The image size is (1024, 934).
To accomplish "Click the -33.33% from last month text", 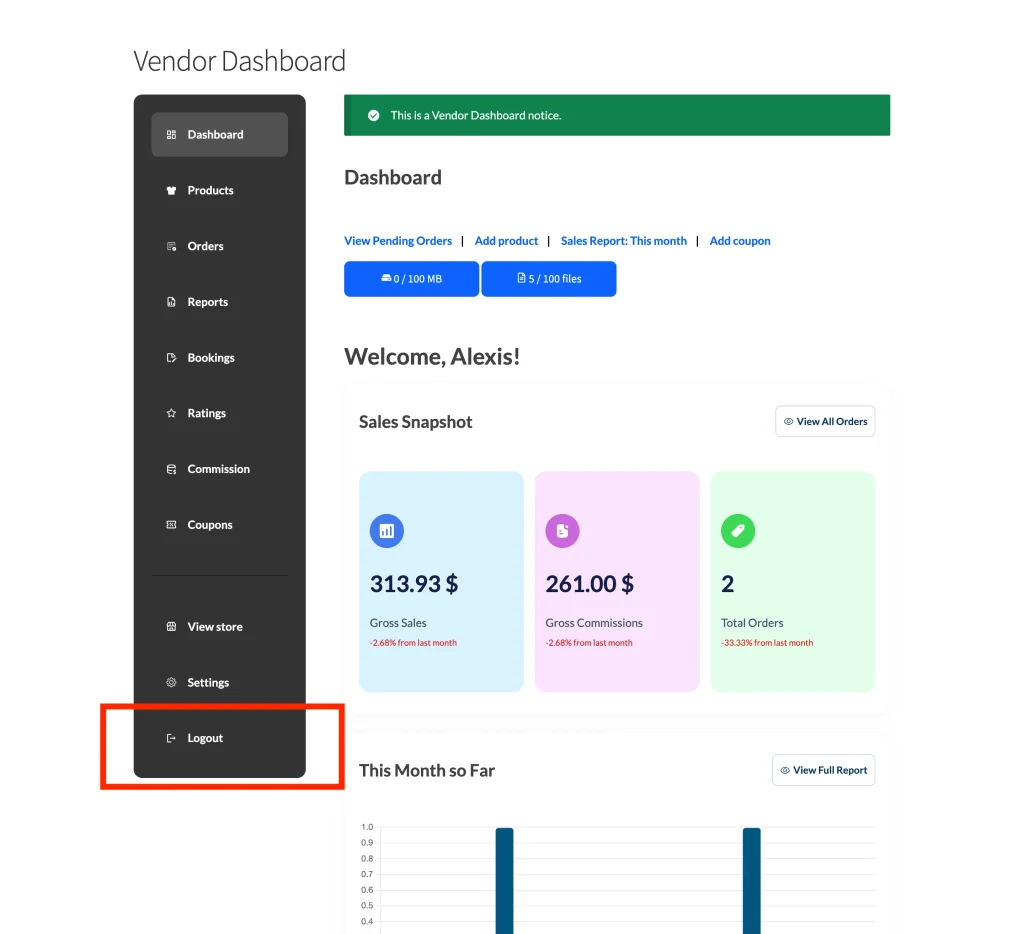I will pos(767,643).
